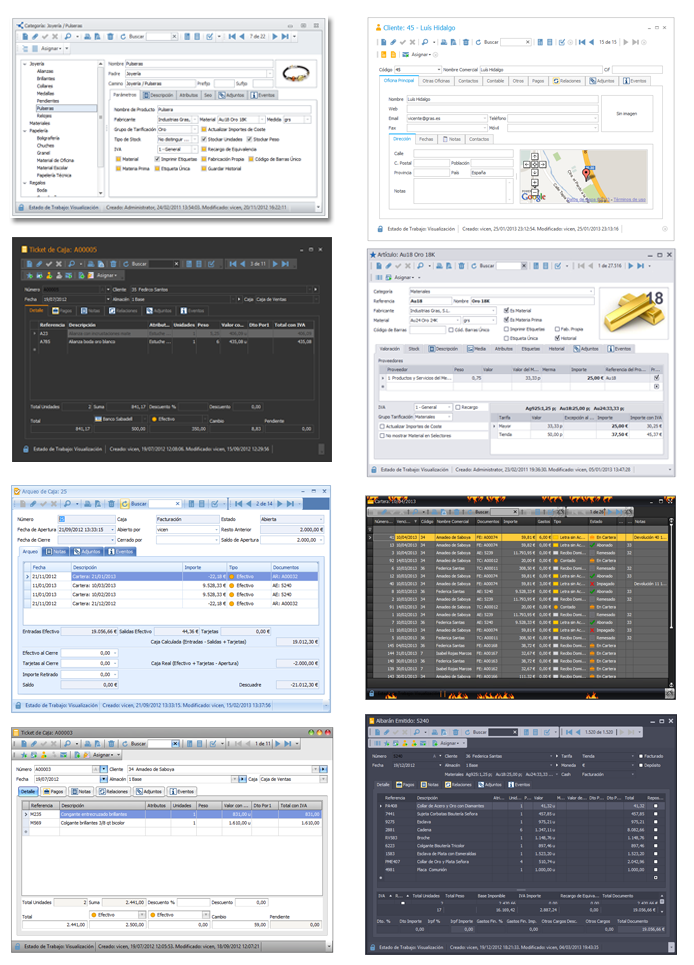Viewport: 694px width, 965px height.
Task: Go to first record in Cliente window
Action: (581, 42)
